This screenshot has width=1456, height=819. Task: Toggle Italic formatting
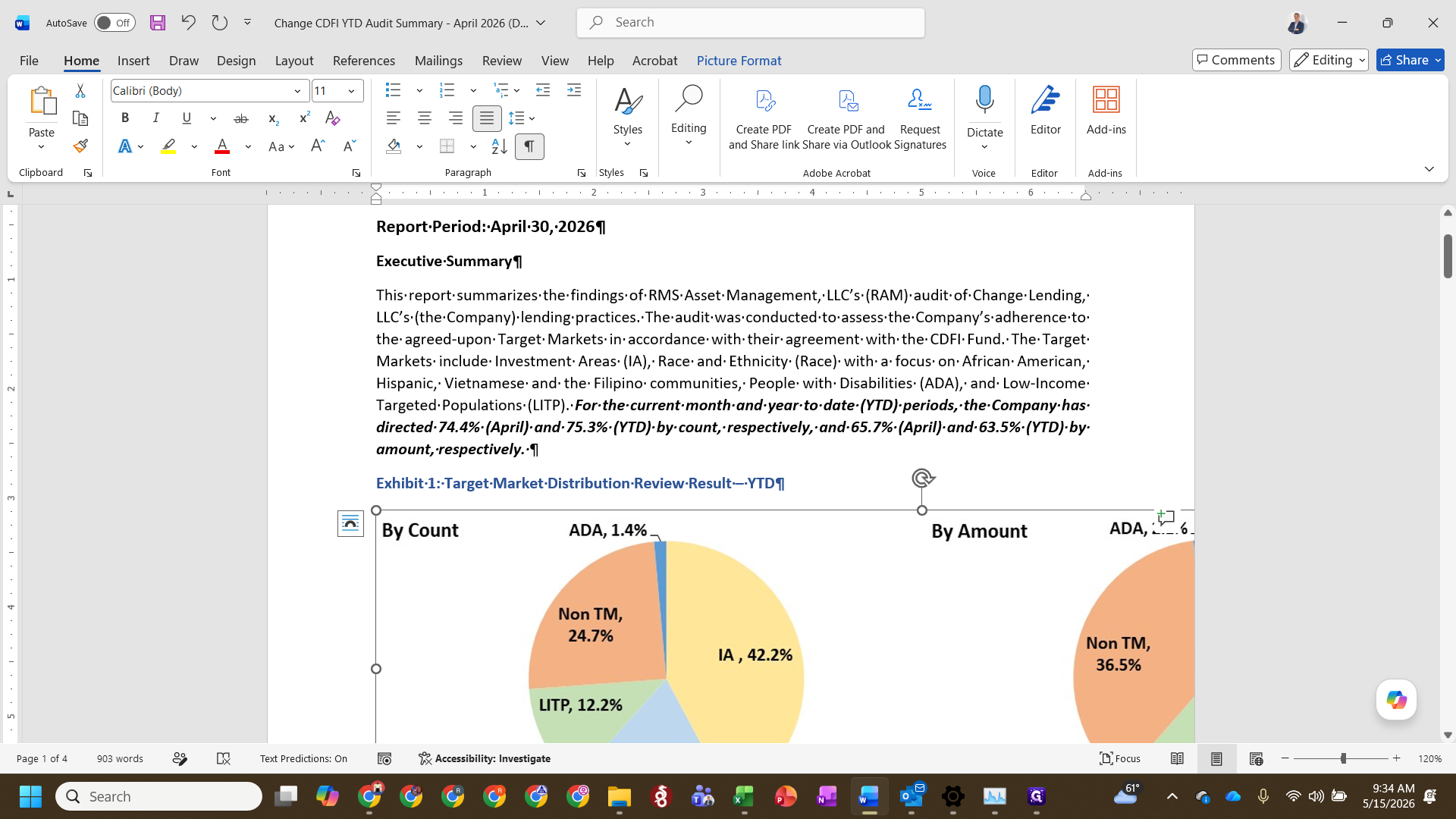coord(155,118)
